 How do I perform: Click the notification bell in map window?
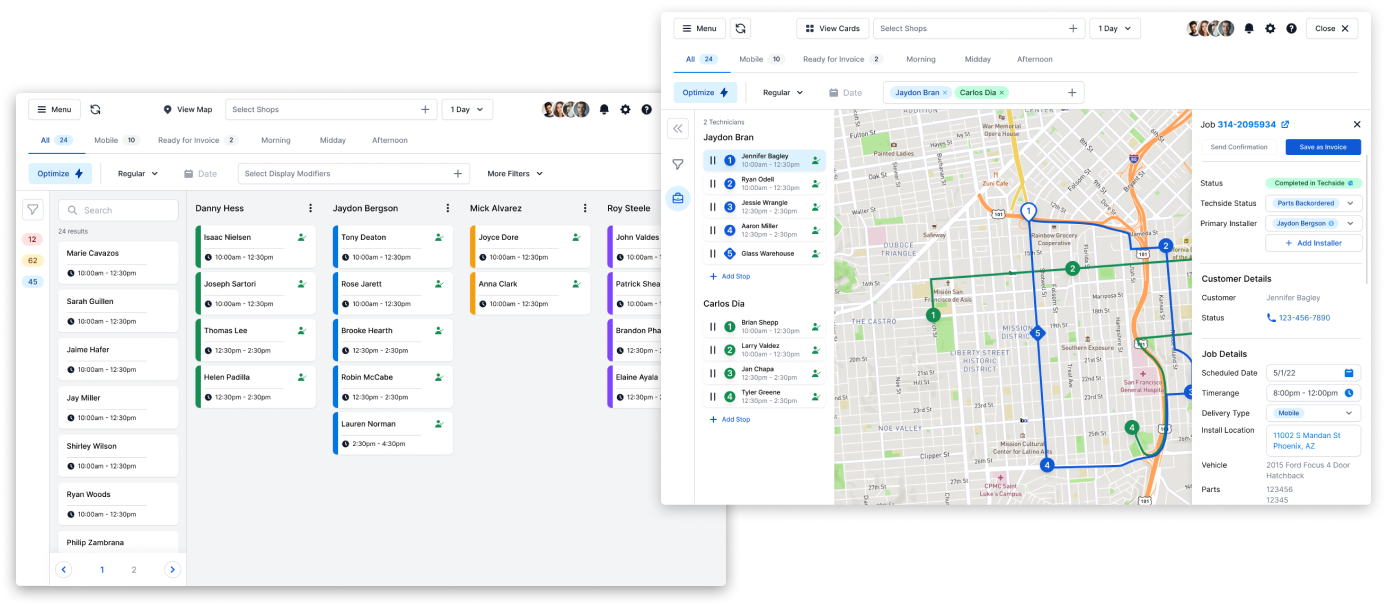1249,29
